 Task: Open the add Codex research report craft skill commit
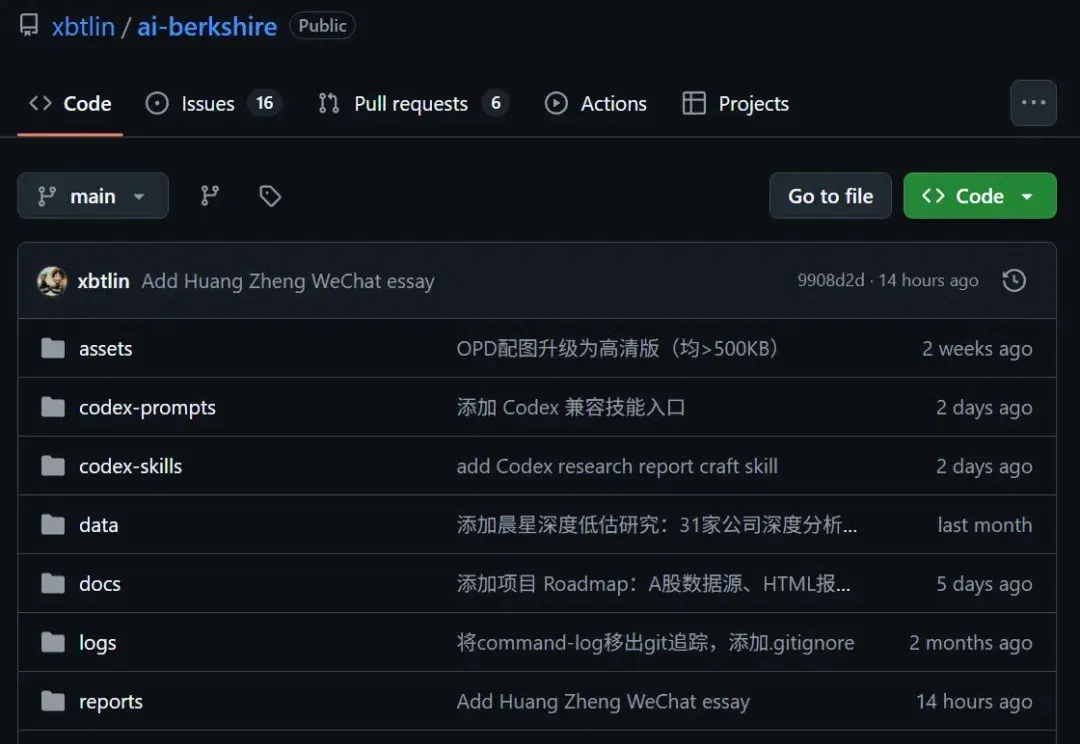617,466
